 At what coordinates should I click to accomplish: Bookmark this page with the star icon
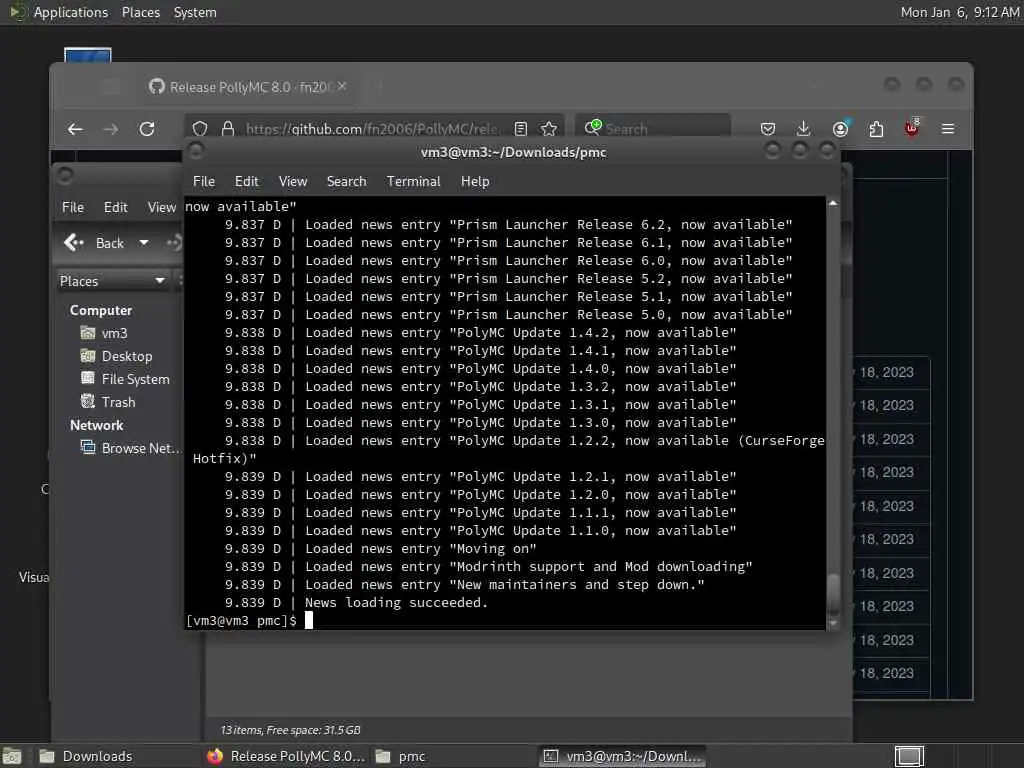point(549,129)
